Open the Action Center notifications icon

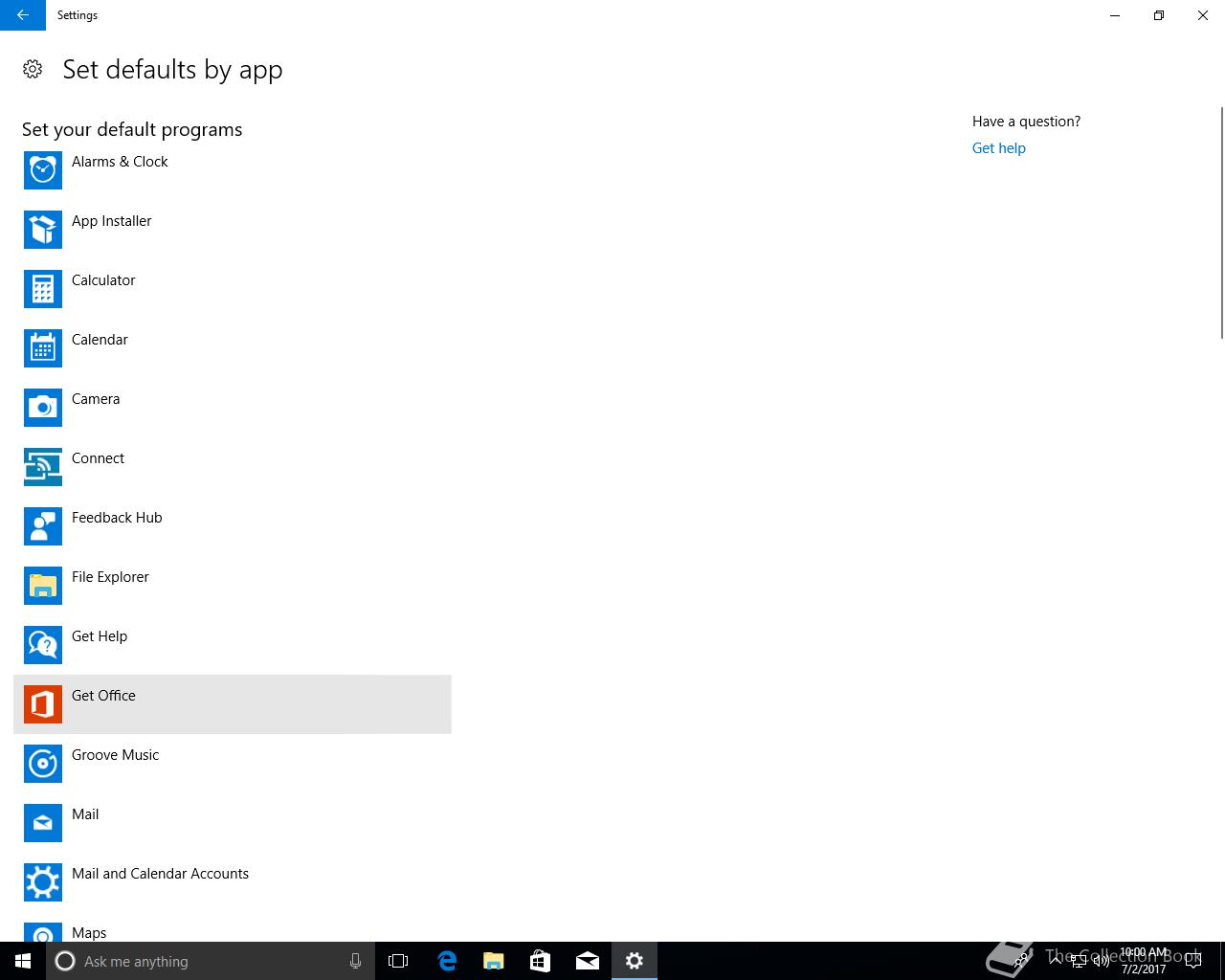point(1193,961)
